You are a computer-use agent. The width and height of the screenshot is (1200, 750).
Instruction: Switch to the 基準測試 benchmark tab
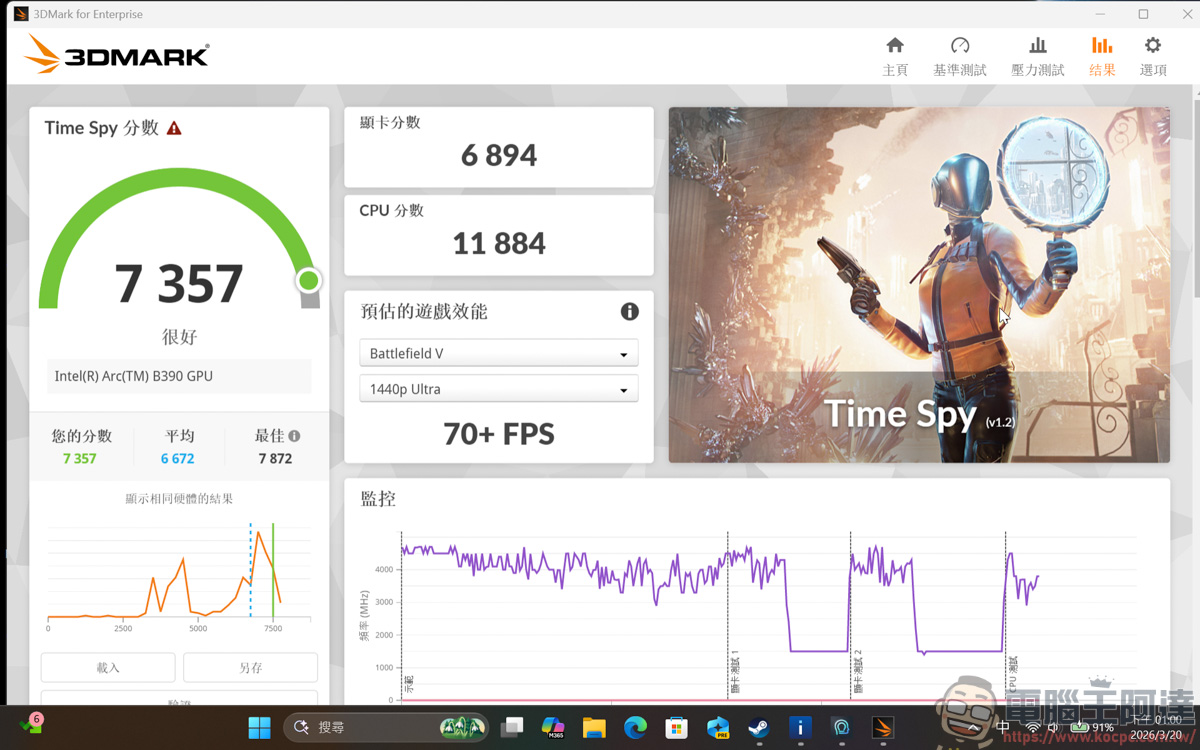959,55
